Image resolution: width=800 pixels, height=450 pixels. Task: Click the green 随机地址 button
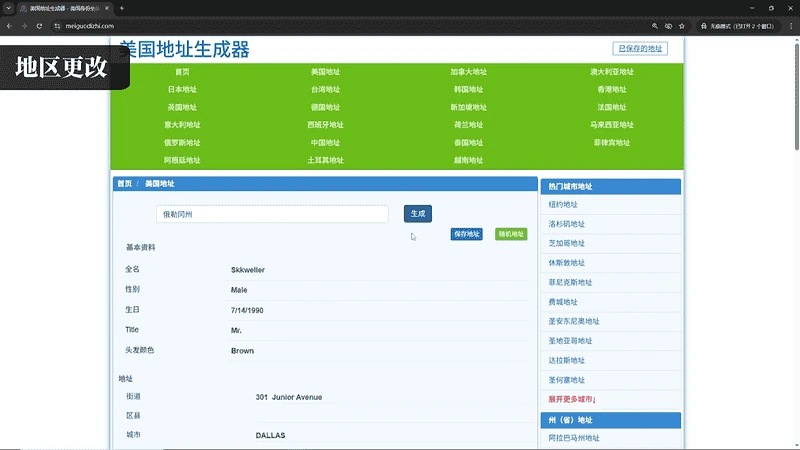[511, 234]
